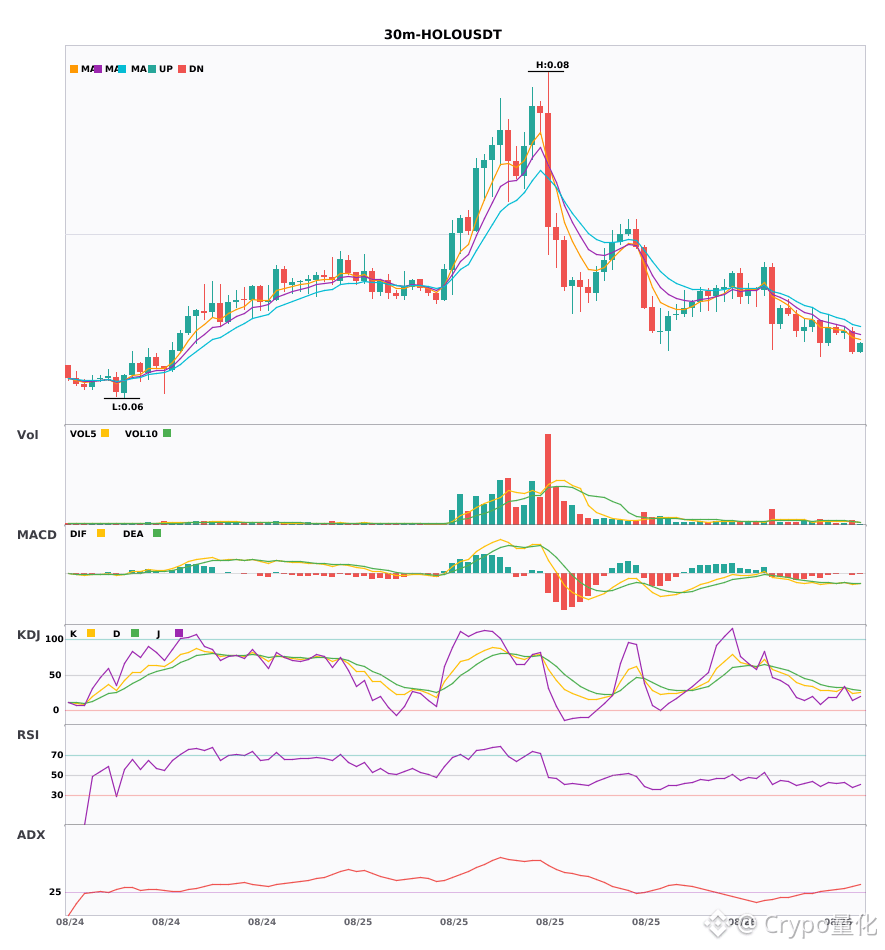The height and width of the screenshot is (950, 885).
Task: Click the UP legend text
Action: [x=166, y=69]
